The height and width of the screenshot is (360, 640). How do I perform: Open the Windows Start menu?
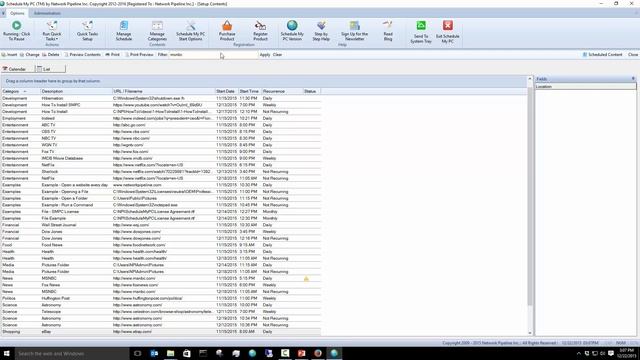tap(7, 353)
